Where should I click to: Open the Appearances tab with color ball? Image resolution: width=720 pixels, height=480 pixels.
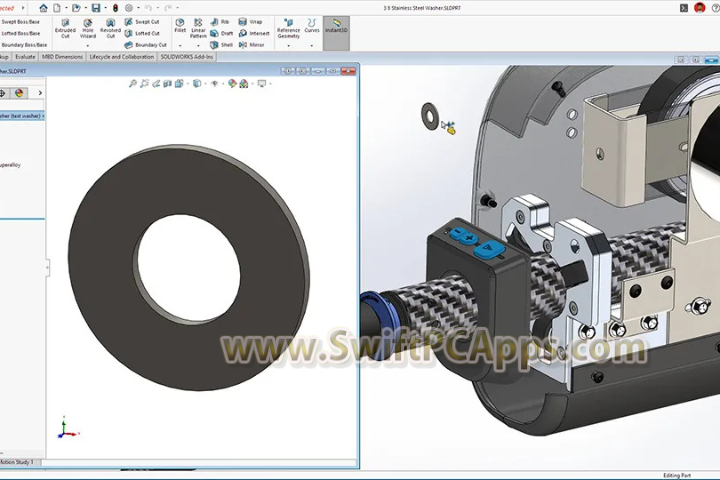pyautogui.click(x=18, y=93)
